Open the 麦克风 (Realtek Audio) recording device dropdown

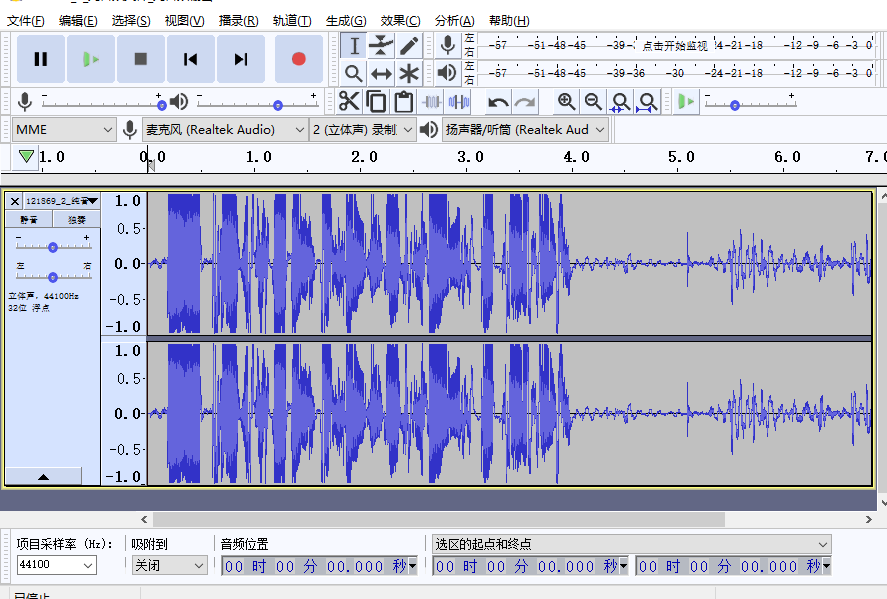[x=225, y=130]
